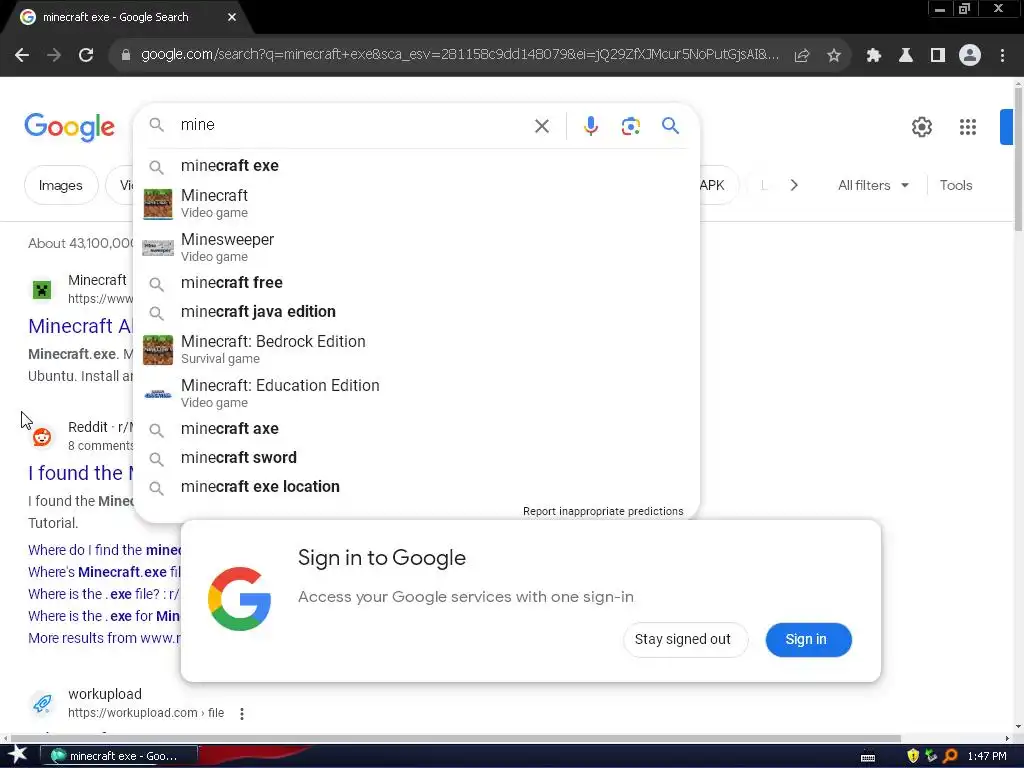Choose suggestion minecraft java edition
1024x768 pixels.
pos(416,312)
